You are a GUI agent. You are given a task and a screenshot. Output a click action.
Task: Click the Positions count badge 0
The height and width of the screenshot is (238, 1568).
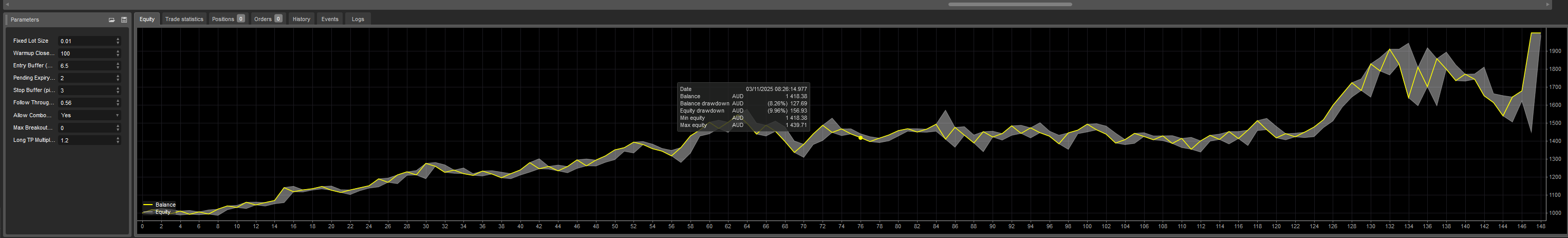(241, 19)
